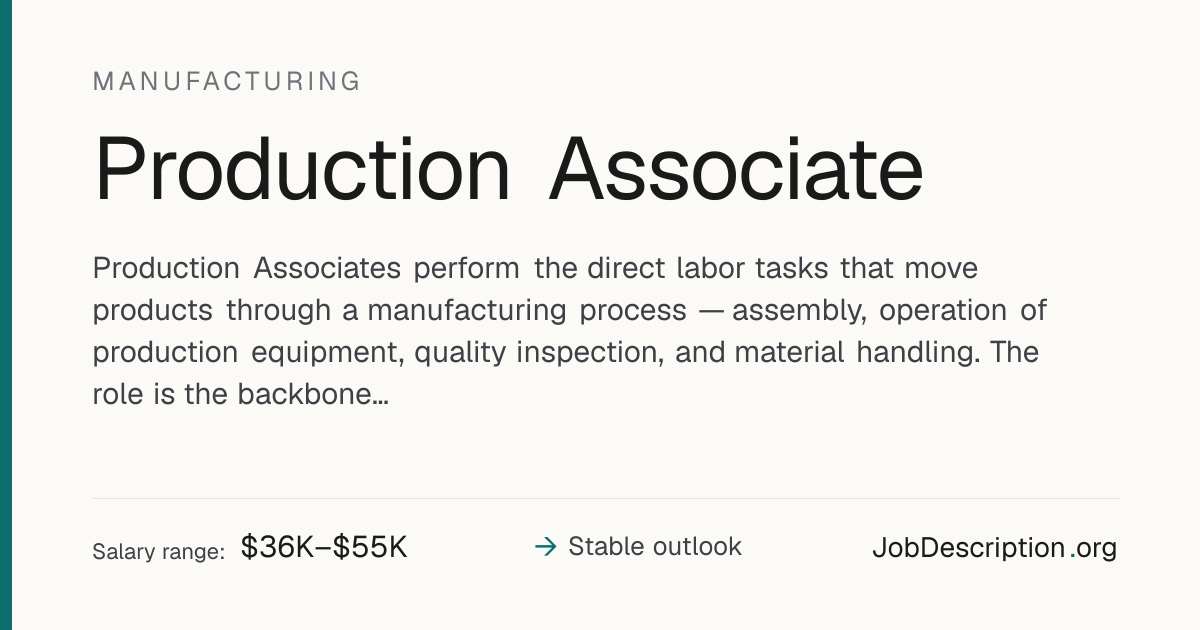
Task: Click the JobDescription.org site name
Action: 994,548
